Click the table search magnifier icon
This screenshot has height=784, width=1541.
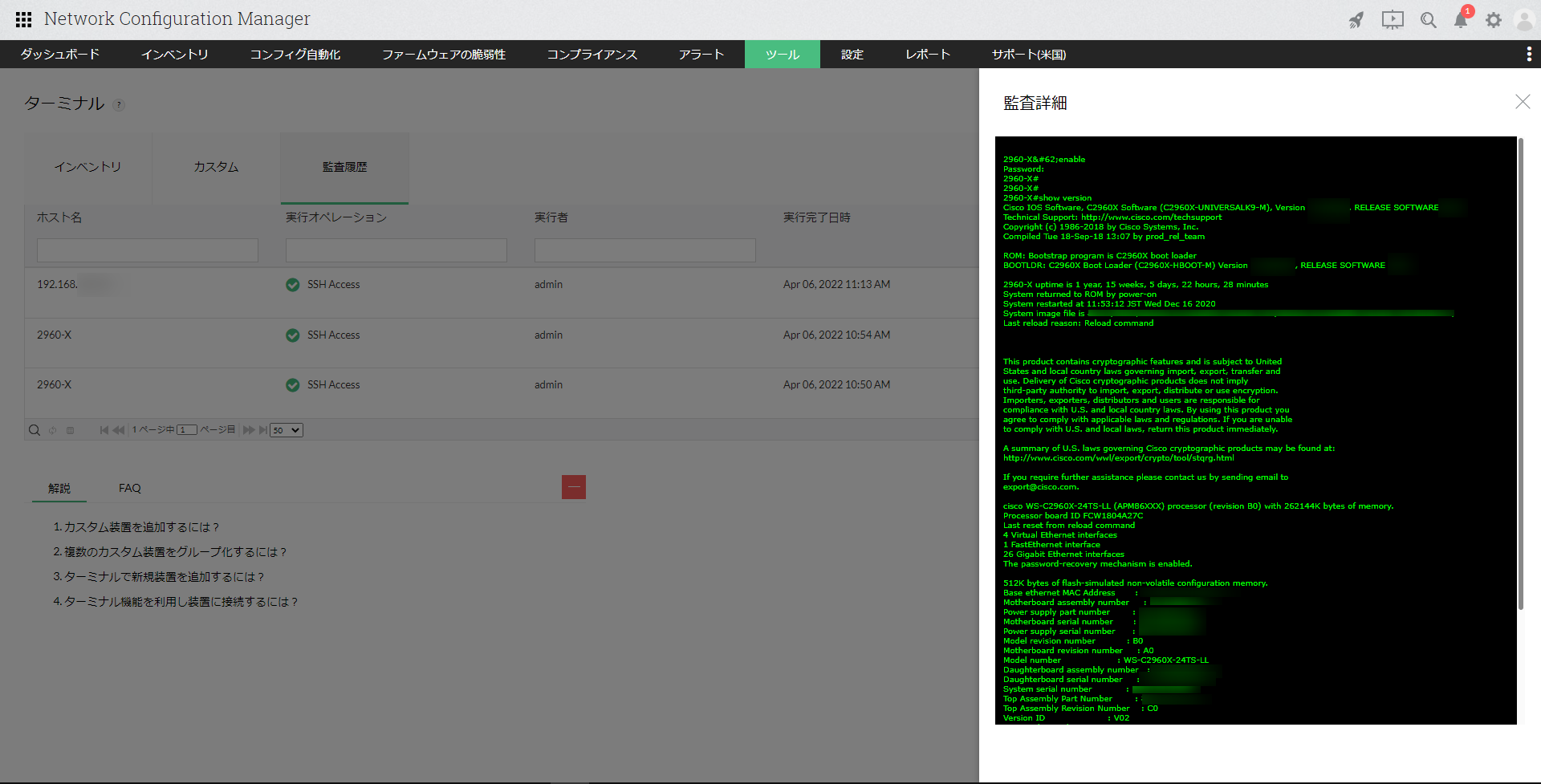pyautogui.click(x=35, y=430)
